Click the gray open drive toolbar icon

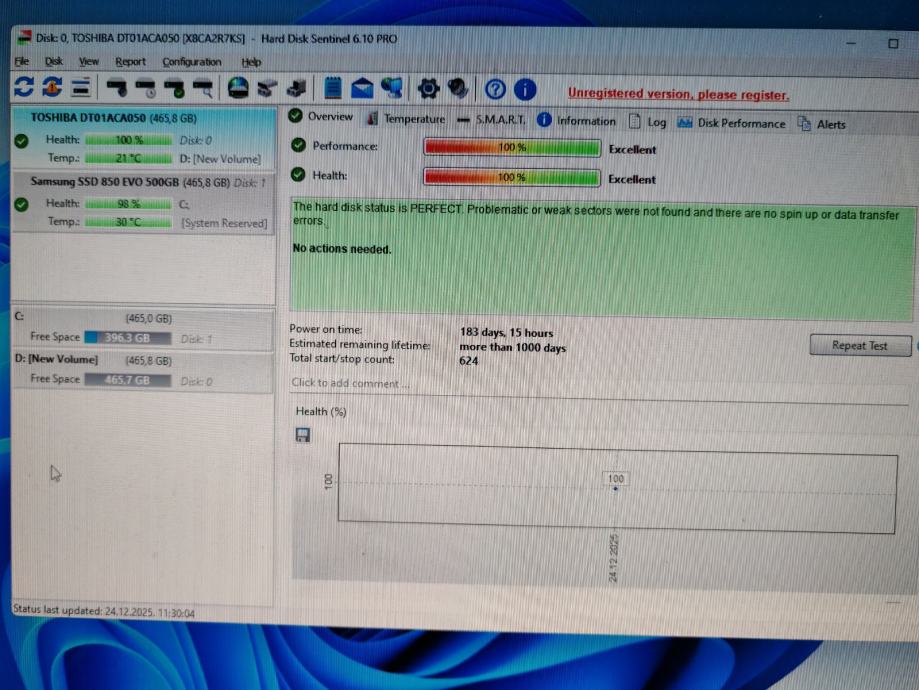(267, 89)
